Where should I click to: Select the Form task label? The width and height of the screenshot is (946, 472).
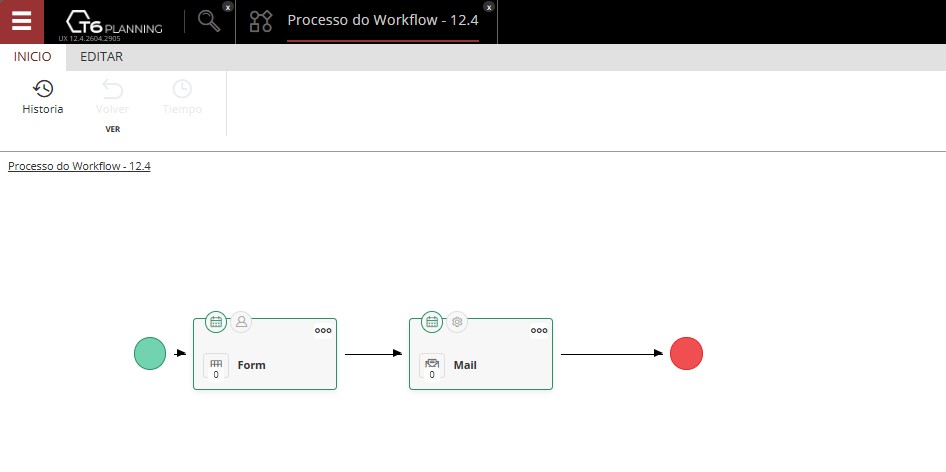[252, 365]
